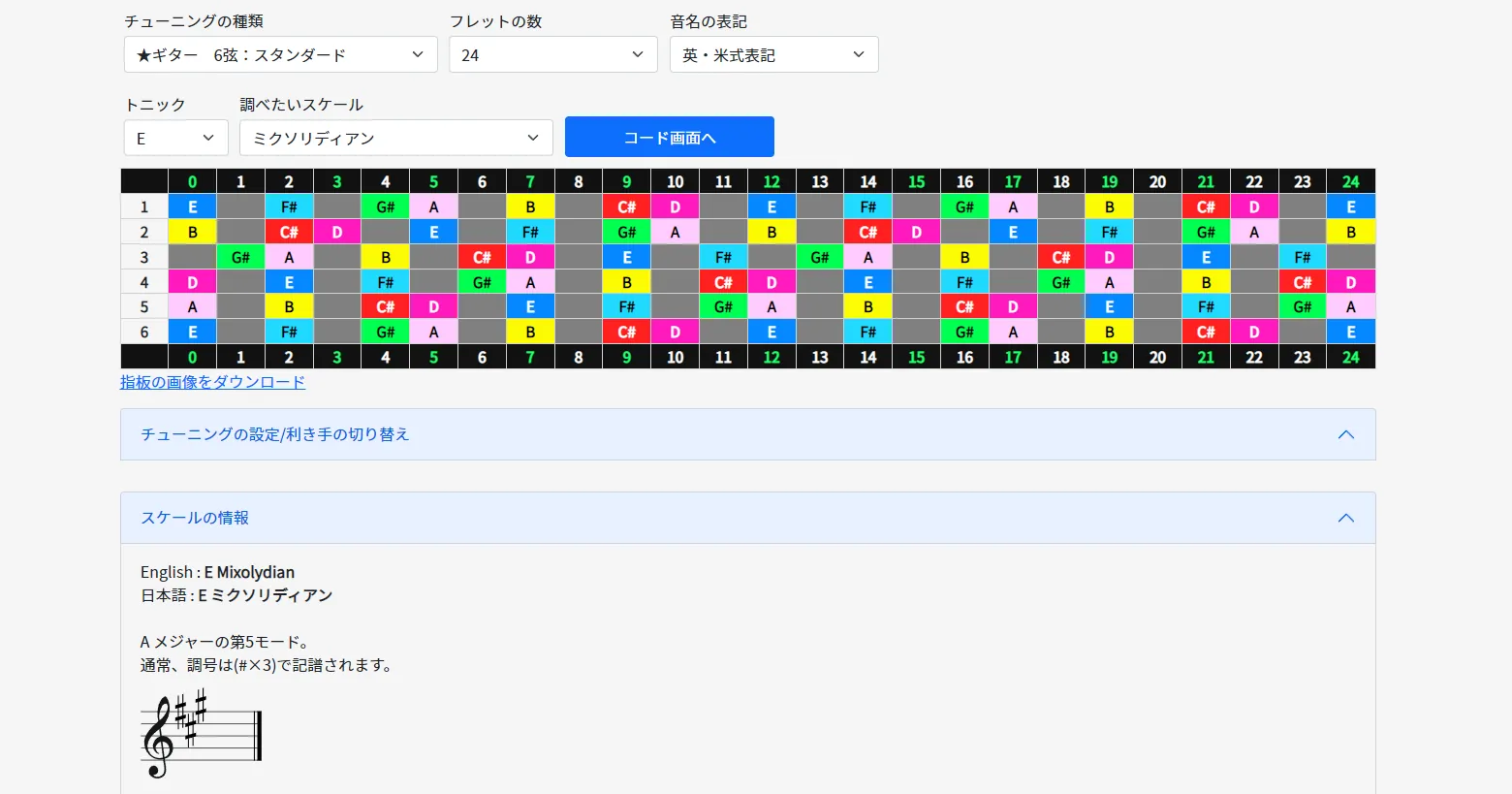Click the C# cell at string 2 fret 2
Screen dimensions: 1512x794
289,232
